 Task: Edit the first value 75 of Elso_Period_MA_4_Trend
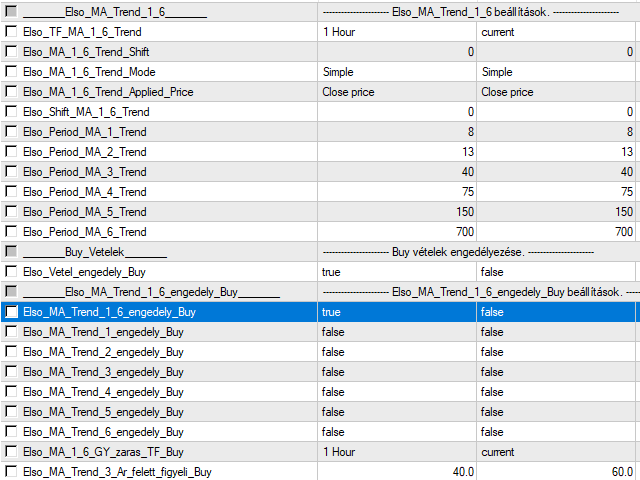pyautogui.click(x=397, y=192)
